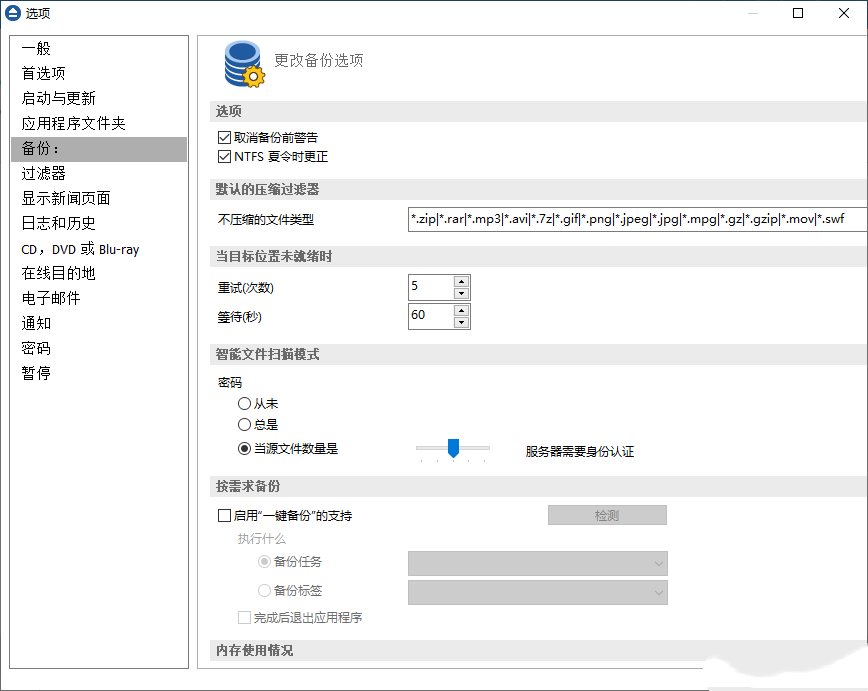The height and width of the screenshot is (691, 868).
Task: Toggle the 取消备份前警告 checkbox
Action: pos(224,137)
